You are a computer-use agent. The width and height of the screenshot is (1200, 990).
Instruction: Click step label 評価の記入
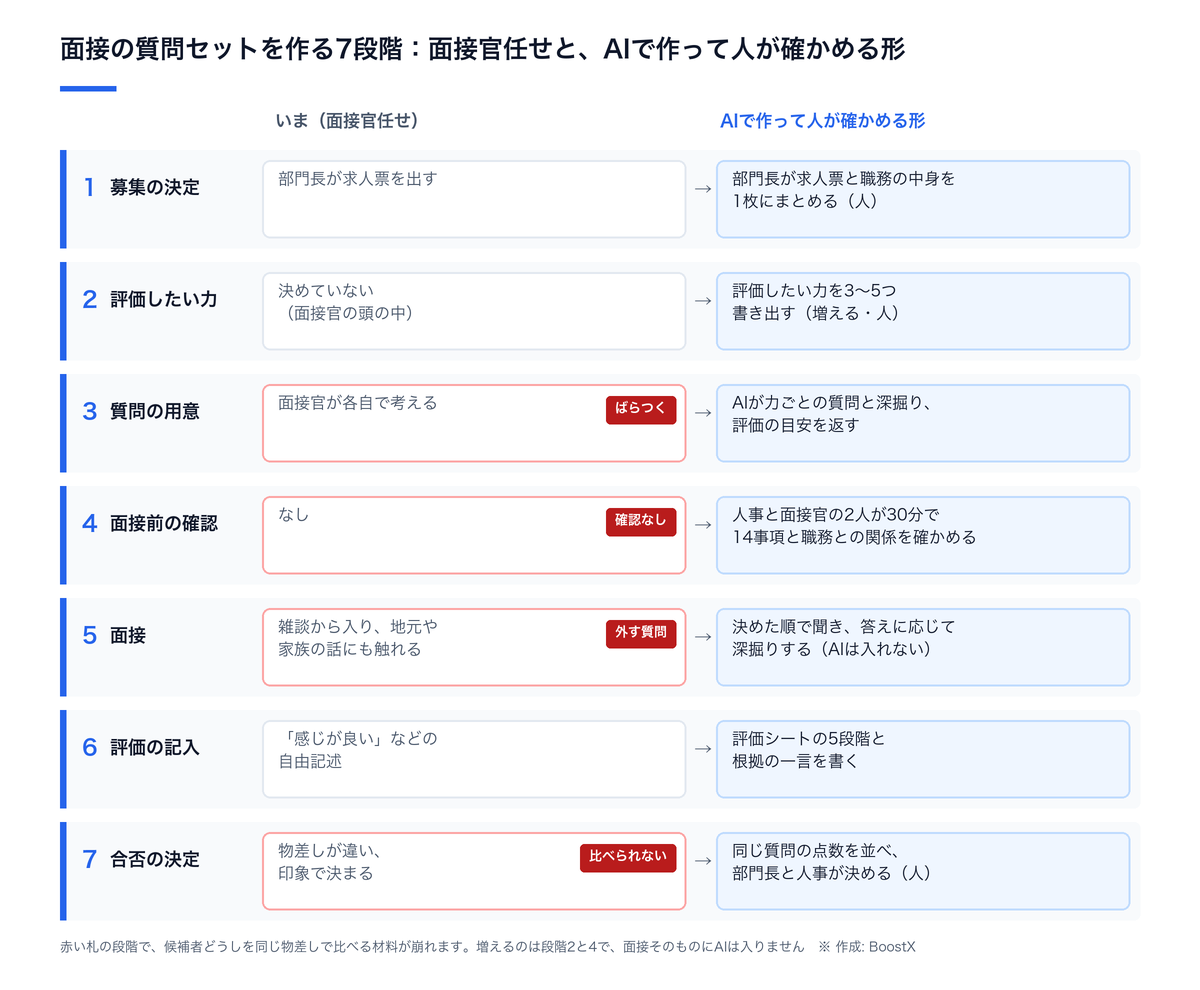pyautogui.click(x=155, y=747)
